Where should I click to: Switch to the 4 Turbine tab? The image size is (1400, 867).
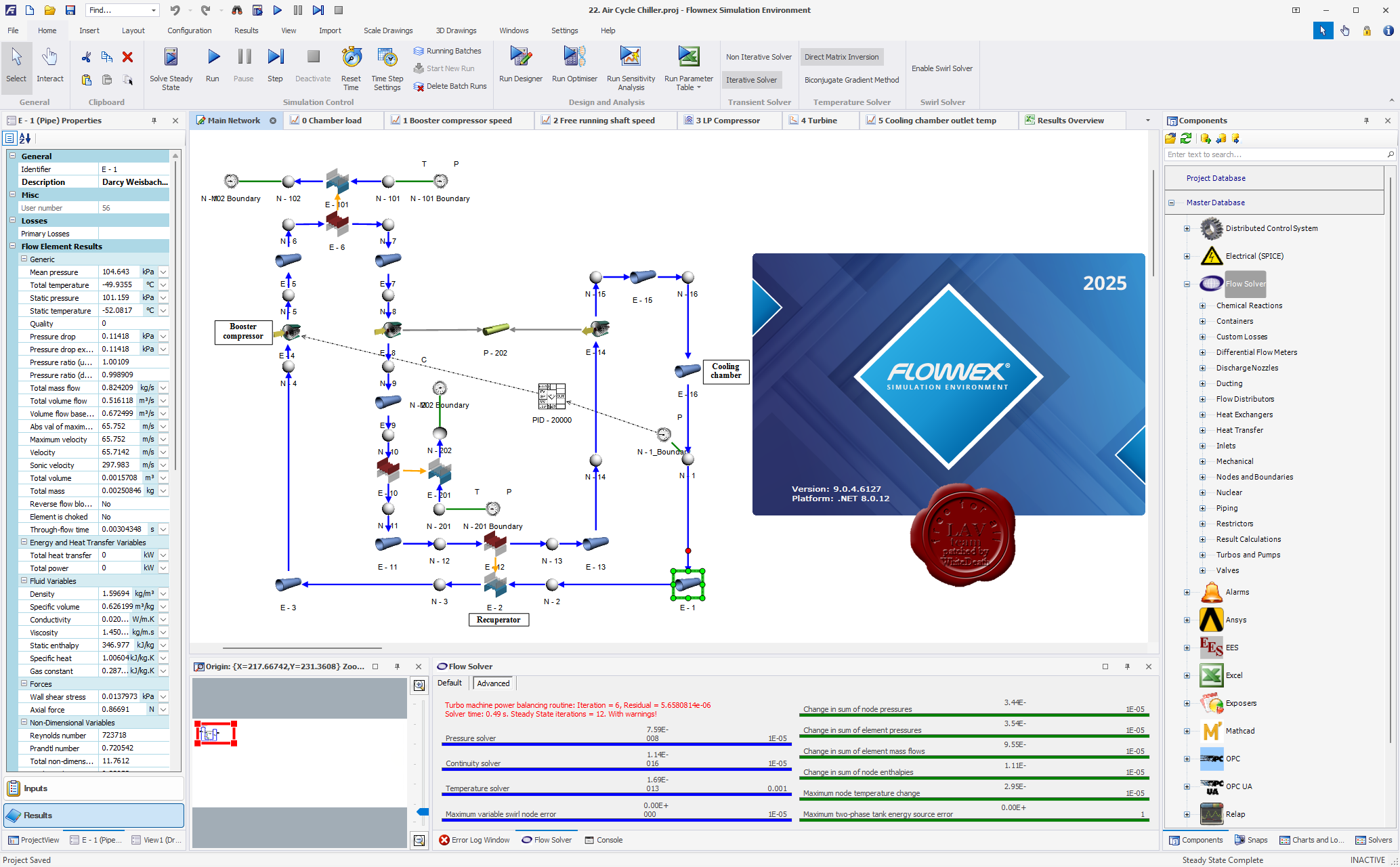(x=818, y=121)
